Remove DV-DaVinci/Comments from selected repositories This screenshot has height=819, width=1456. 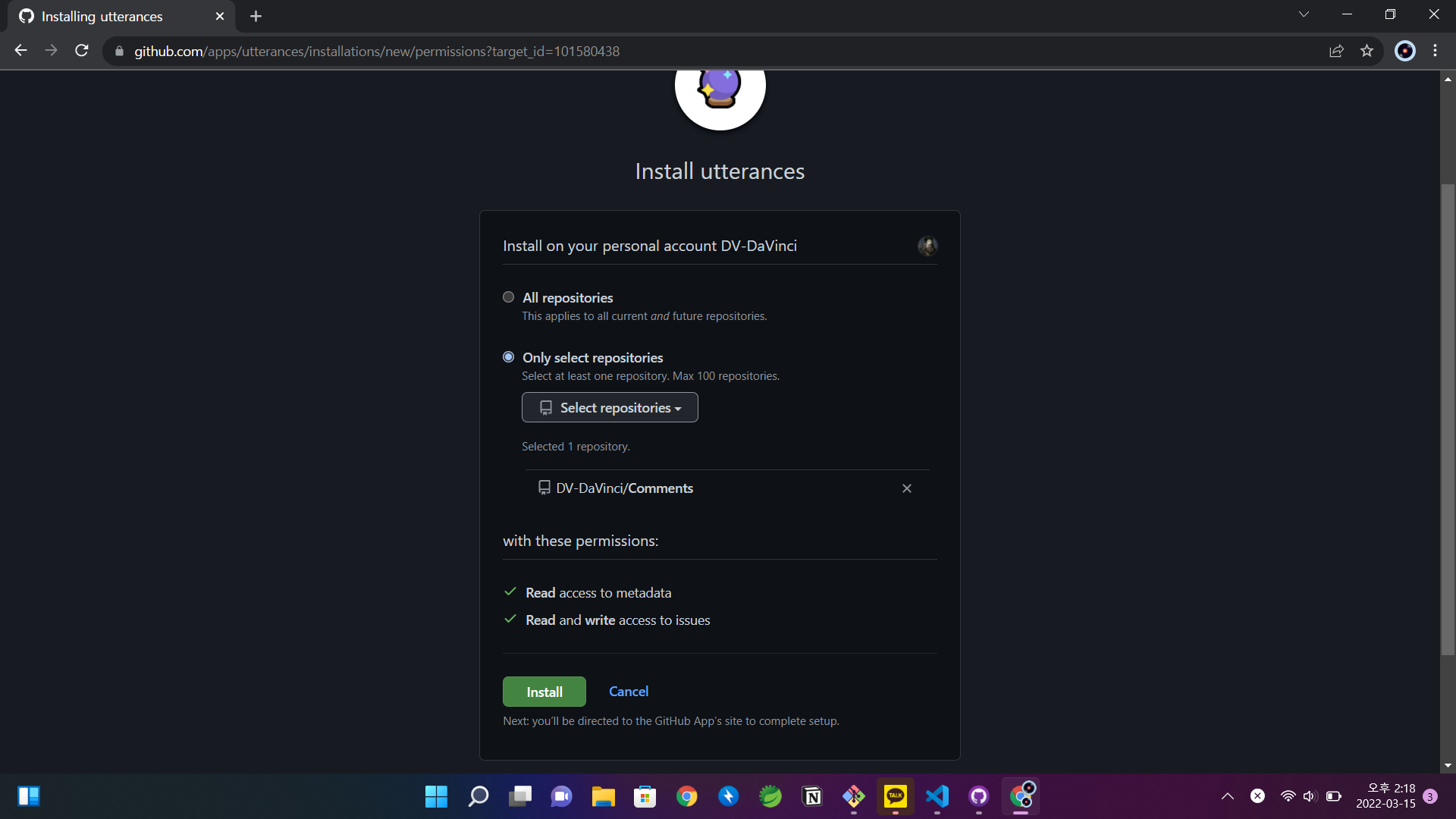906,488
